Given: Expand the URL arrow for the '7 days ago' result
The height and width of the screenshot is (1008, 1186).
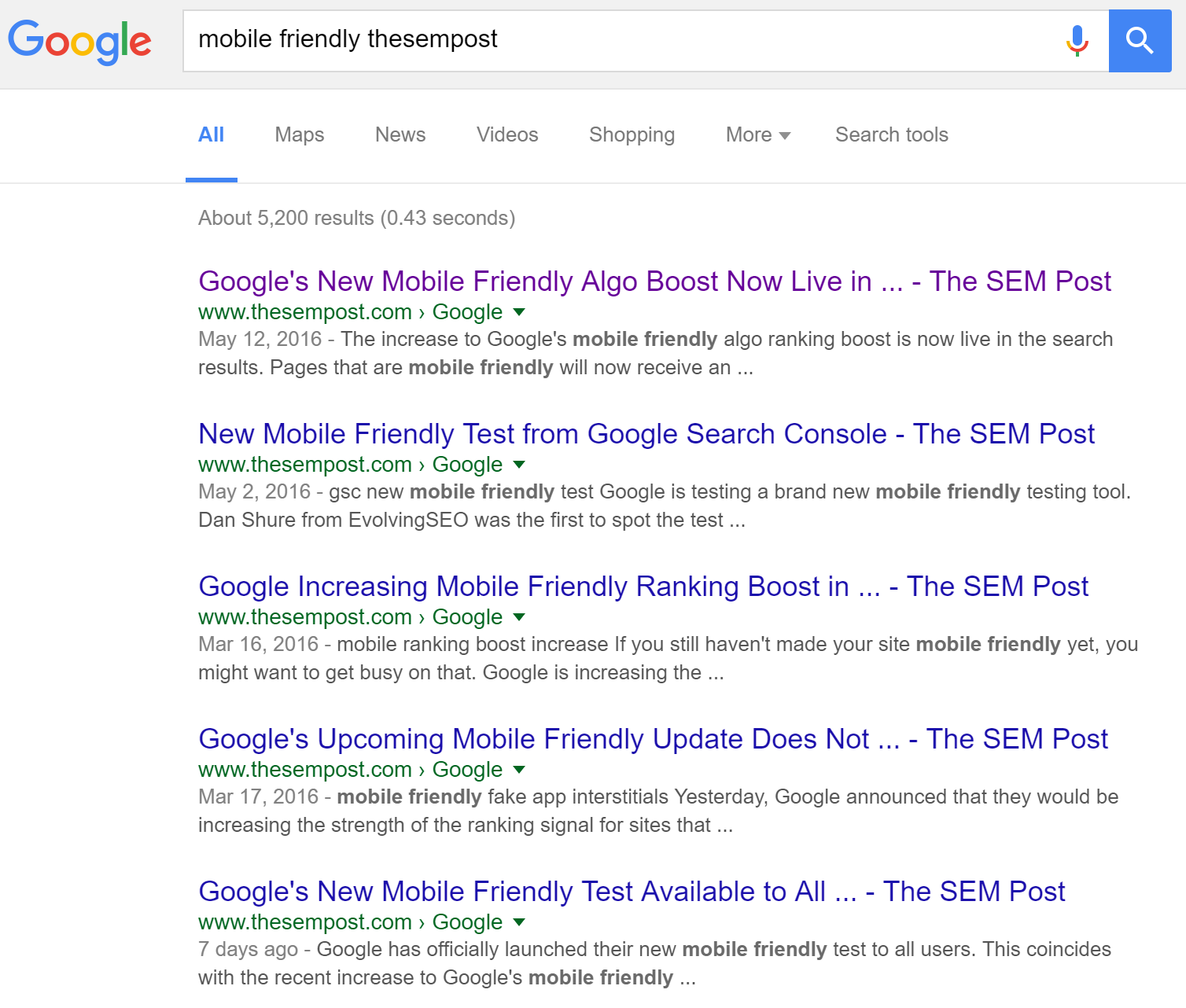Looking at the screenshot, I should [x=519, y=922].
